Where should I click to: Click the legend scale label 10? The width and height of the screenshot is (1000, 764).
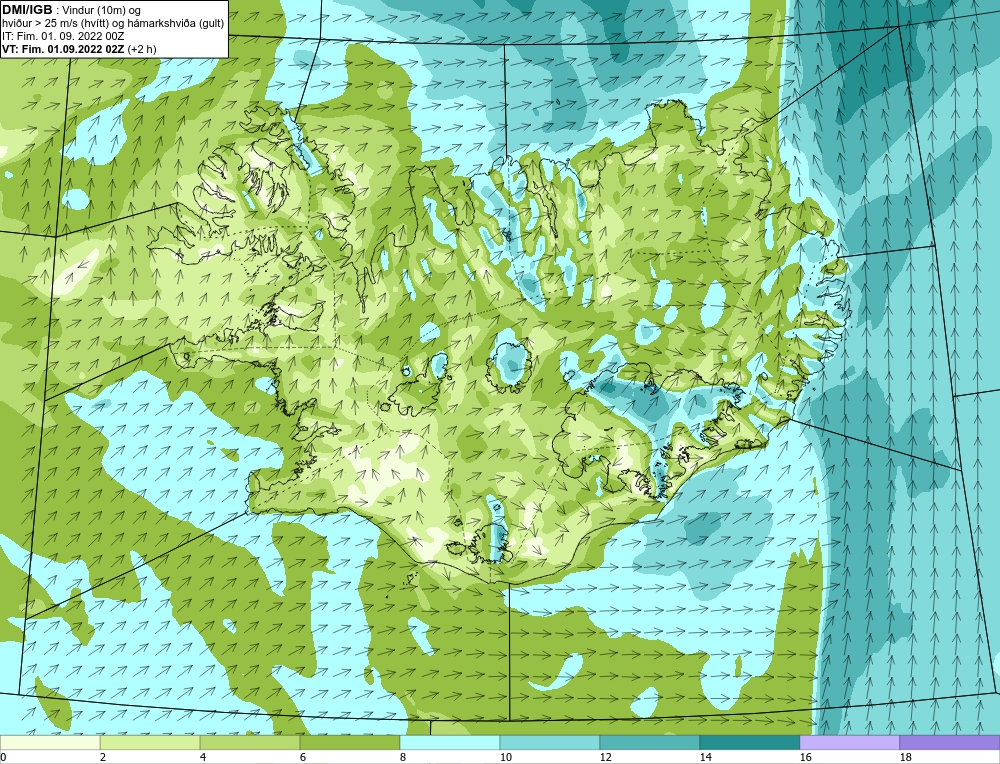pos(504,757)
